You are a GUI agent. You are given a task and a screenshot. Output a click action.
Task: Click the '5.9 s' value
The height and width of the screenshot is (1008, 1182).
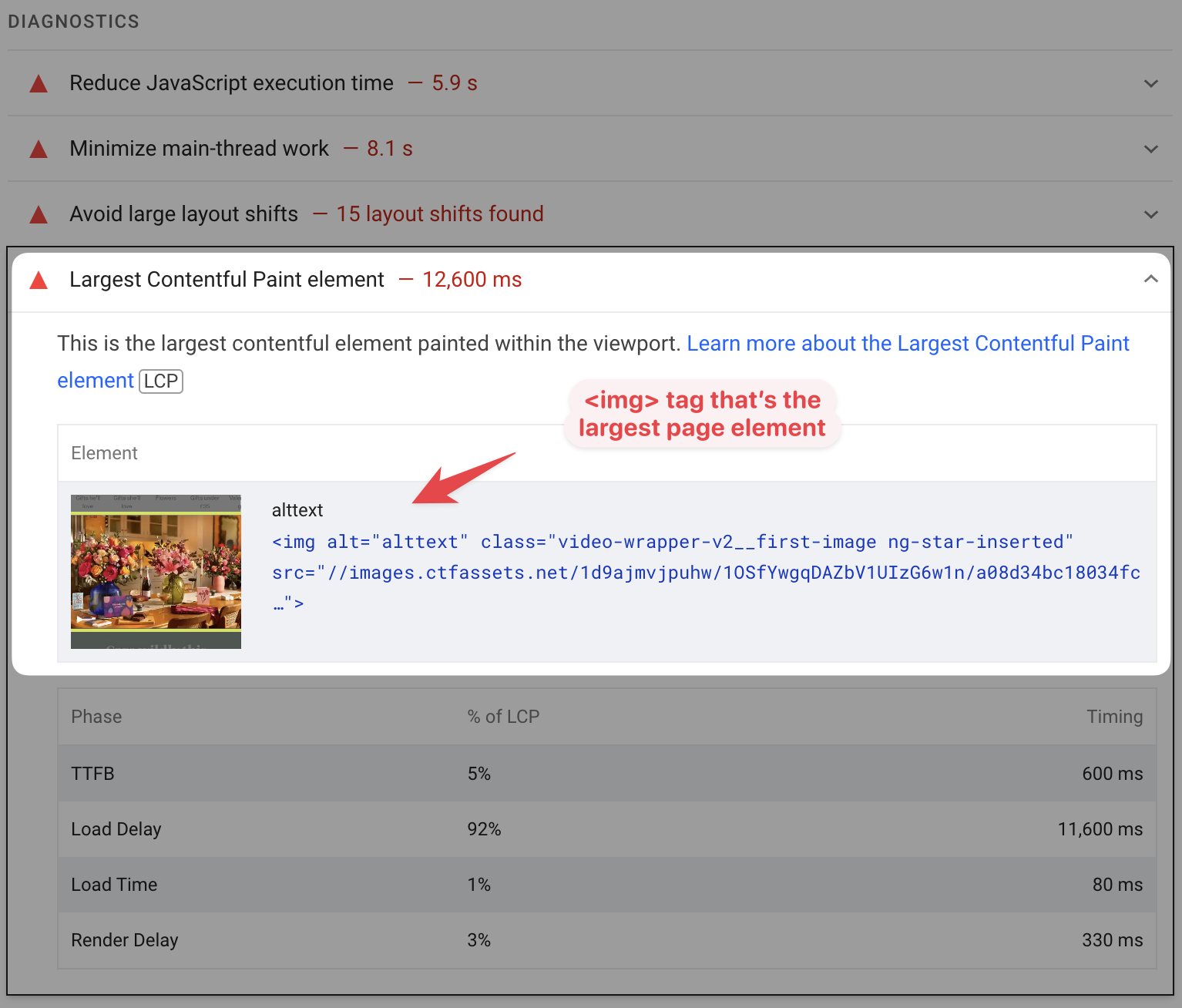(x=455, y=83)
